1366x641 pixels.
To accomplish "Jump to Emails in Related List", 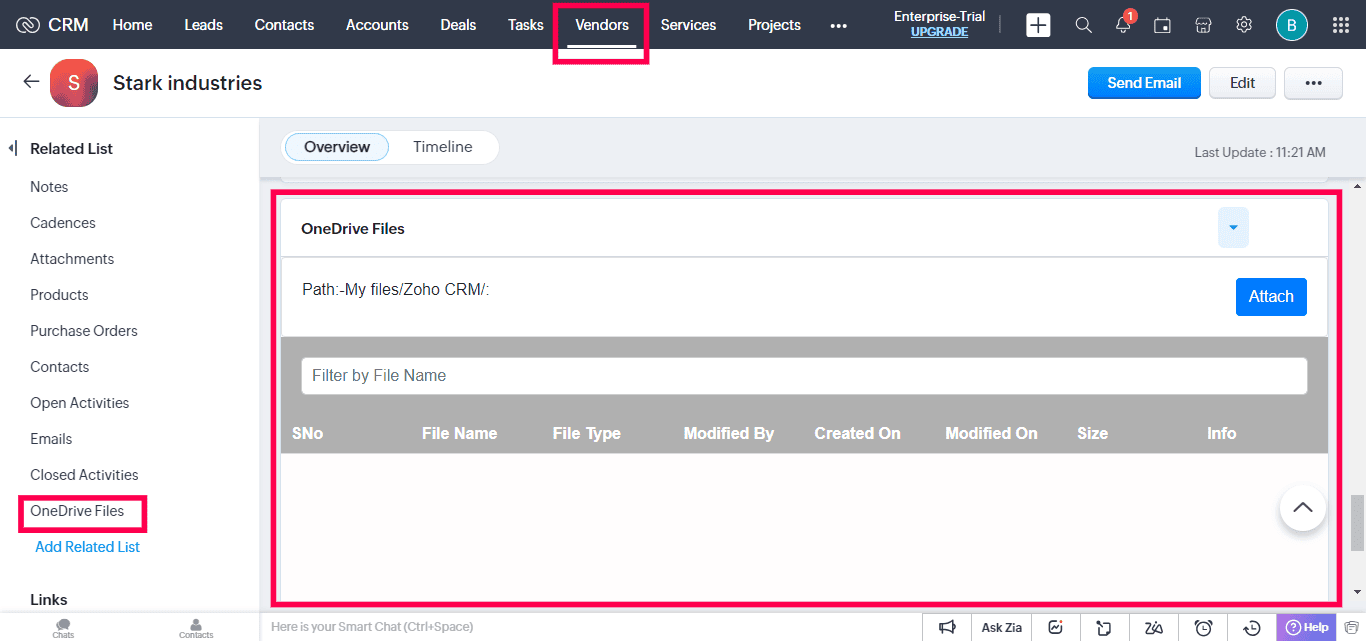I will tap(51, 439).
